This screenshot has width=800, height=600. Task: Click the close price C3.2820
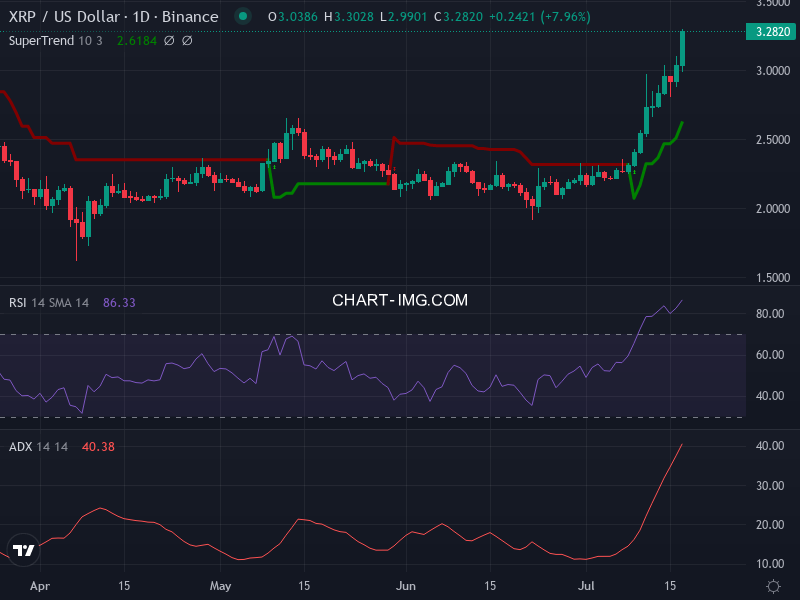click(458, 17)
